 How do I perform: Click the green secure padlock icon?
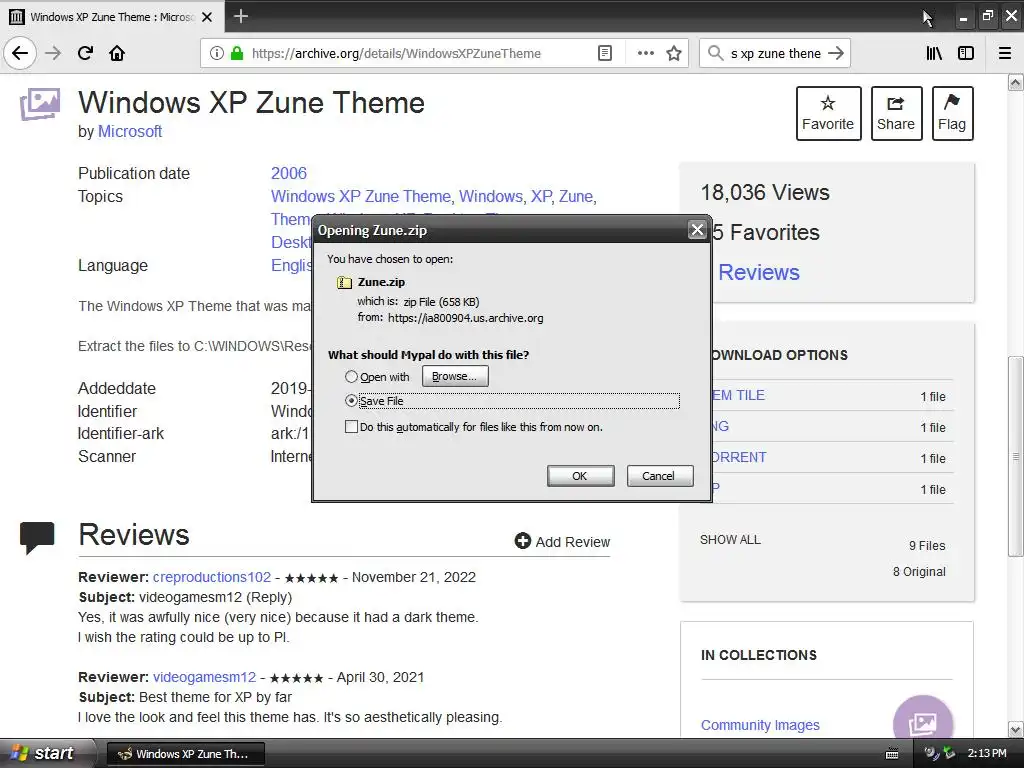coord(237,53)
